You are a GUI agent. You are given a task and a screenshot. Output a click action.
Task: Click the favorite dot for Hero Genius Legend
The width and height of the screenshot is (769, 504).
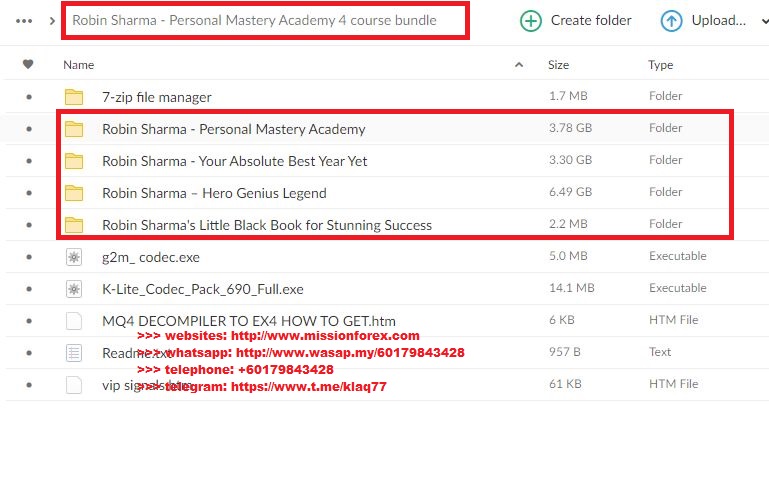tap(29, 193)
